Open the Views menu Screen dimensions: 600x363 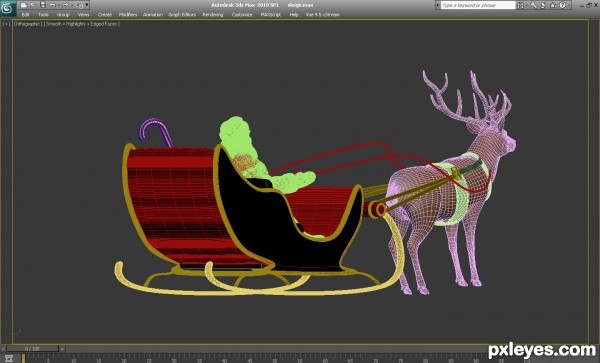[83, 15]
